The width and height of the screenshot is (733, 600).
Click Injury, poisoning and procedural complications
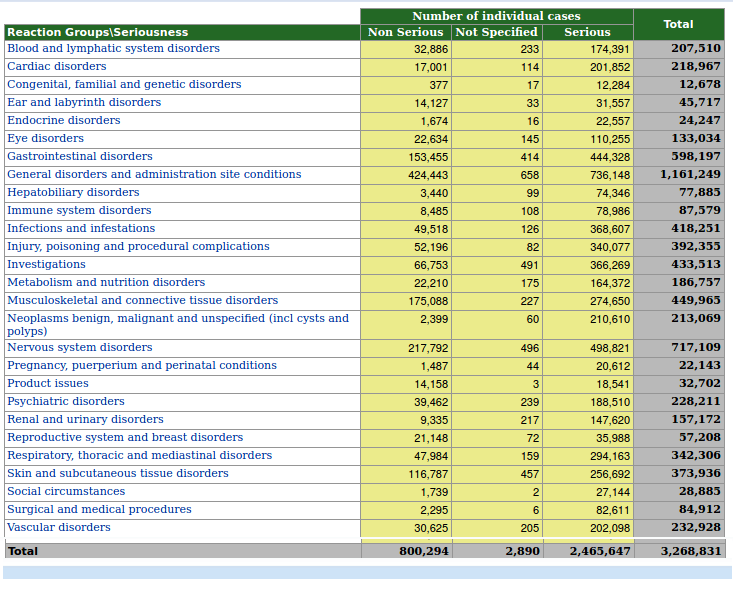point(138,247)
